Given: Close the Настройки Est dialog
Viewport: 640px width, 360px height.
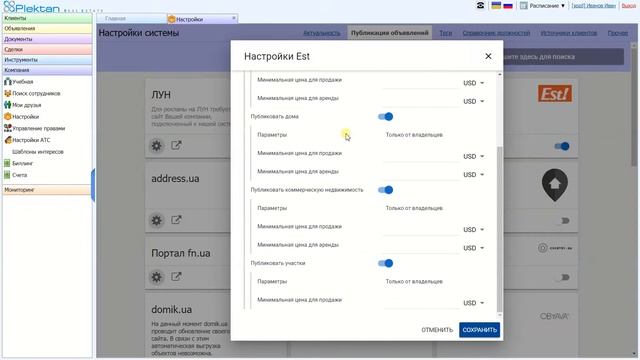Looking at the screenshot, I should tap(488, 56).
